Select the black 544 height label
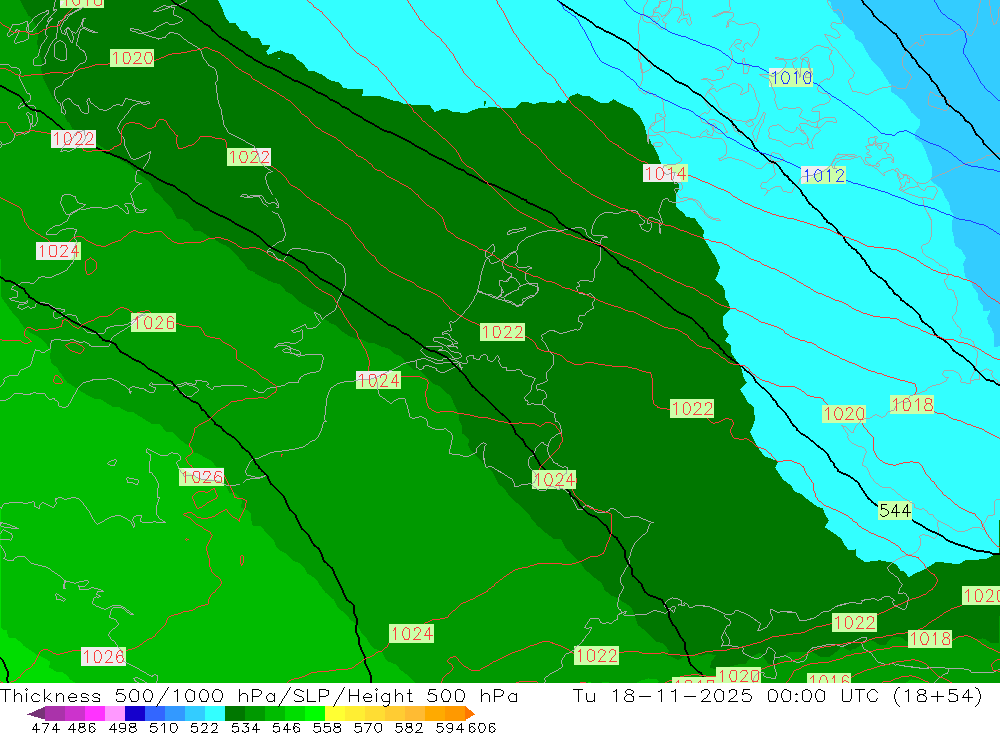The width and height of the screenshot is (1000, 733). (x=895, y=510)
